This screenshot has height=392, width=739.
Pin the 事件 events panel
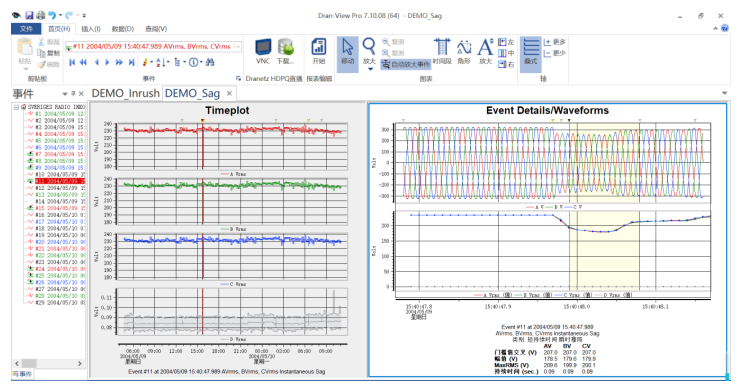pos(73,94)
